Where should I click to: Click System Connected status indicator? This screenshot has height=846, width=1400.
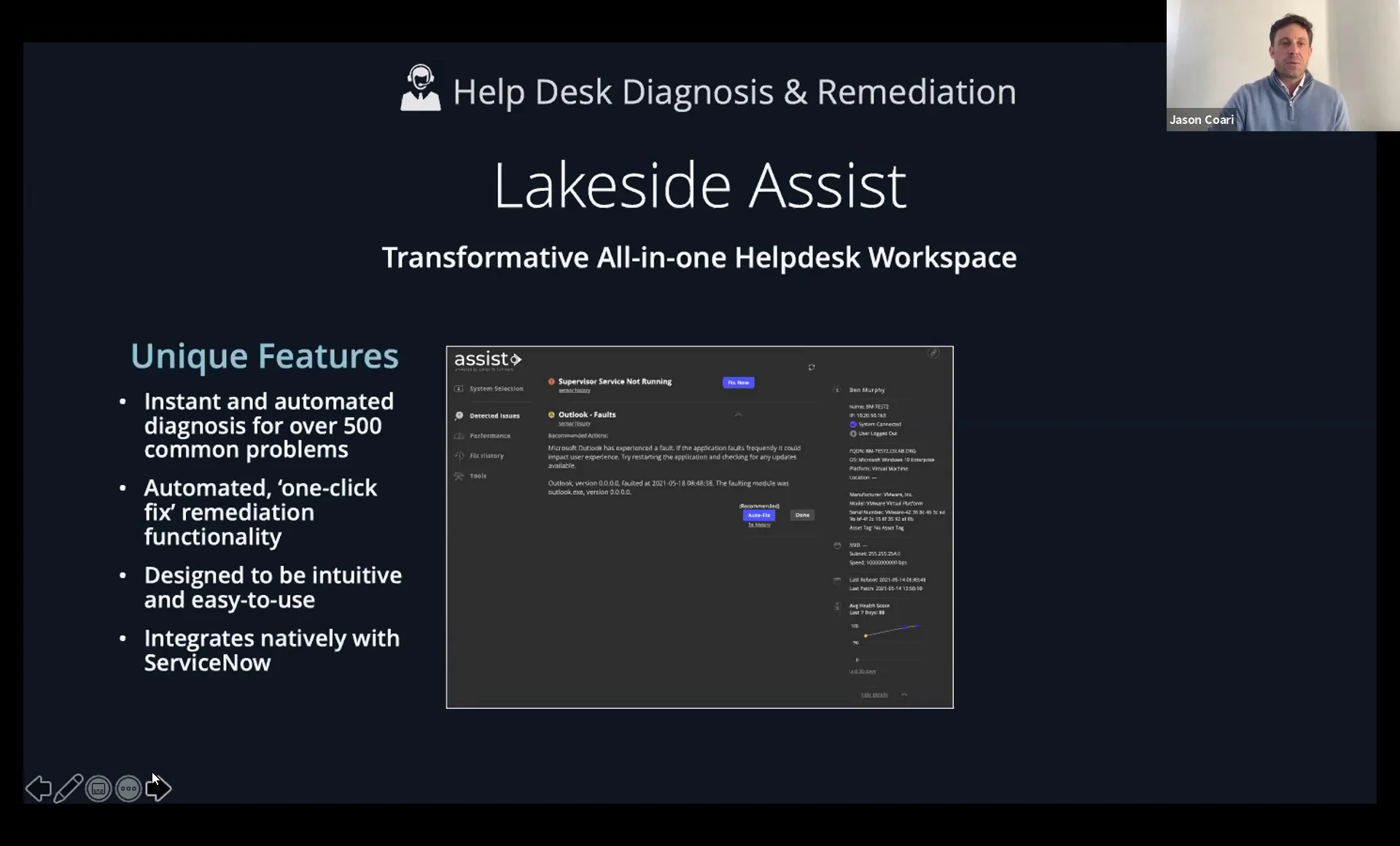(853, 424)
